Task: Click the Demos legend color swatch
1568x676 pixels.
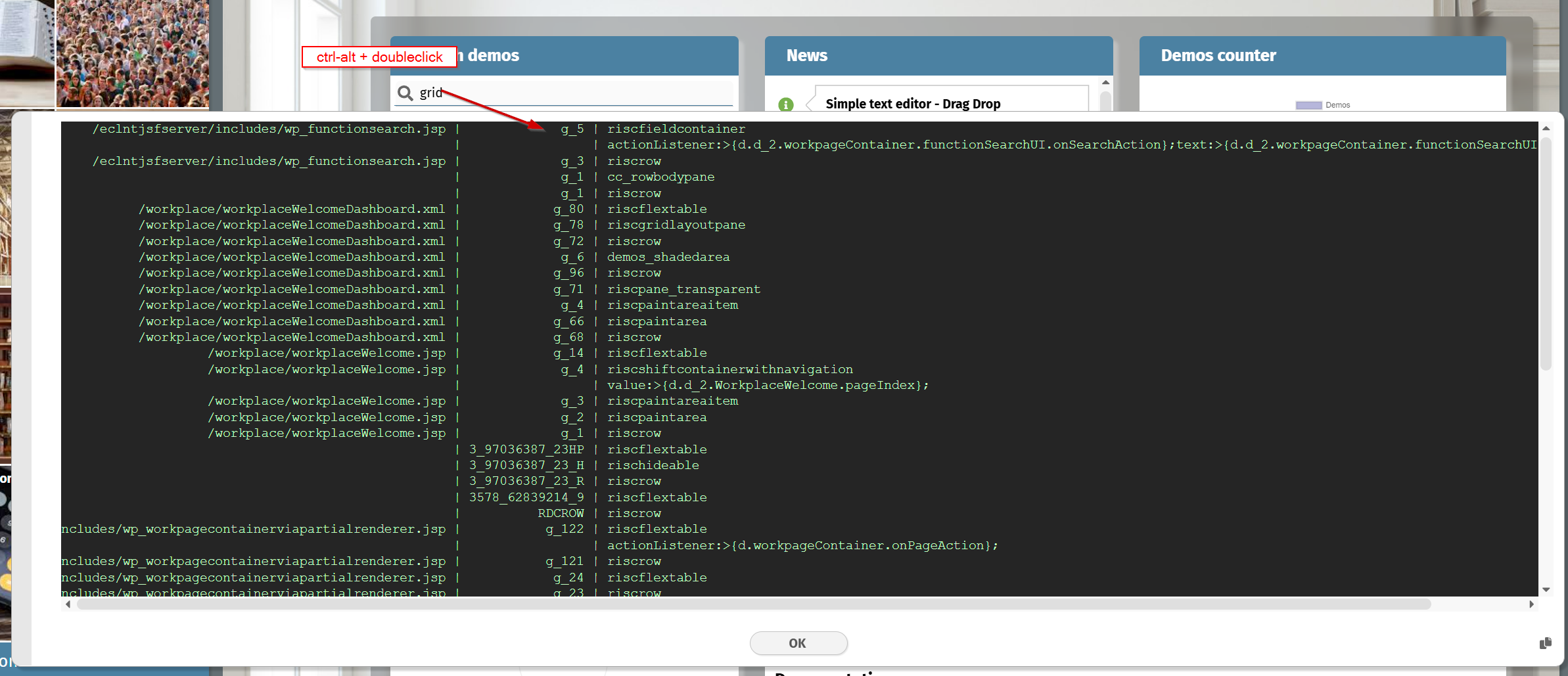Action: coord(1308,105)
